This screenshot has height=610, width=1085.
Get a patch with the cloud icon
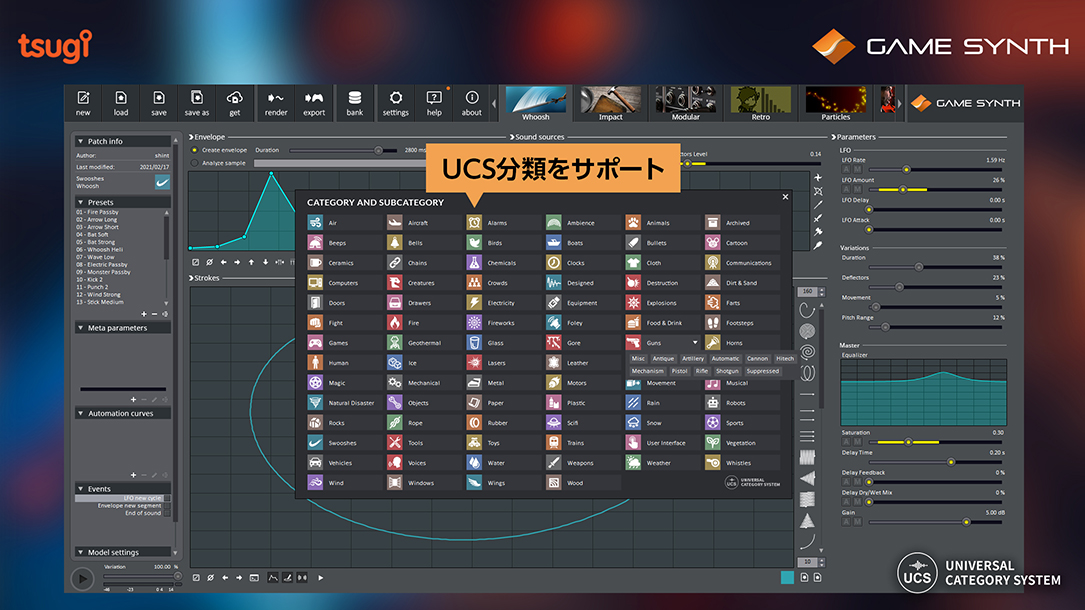coord(235,99)
